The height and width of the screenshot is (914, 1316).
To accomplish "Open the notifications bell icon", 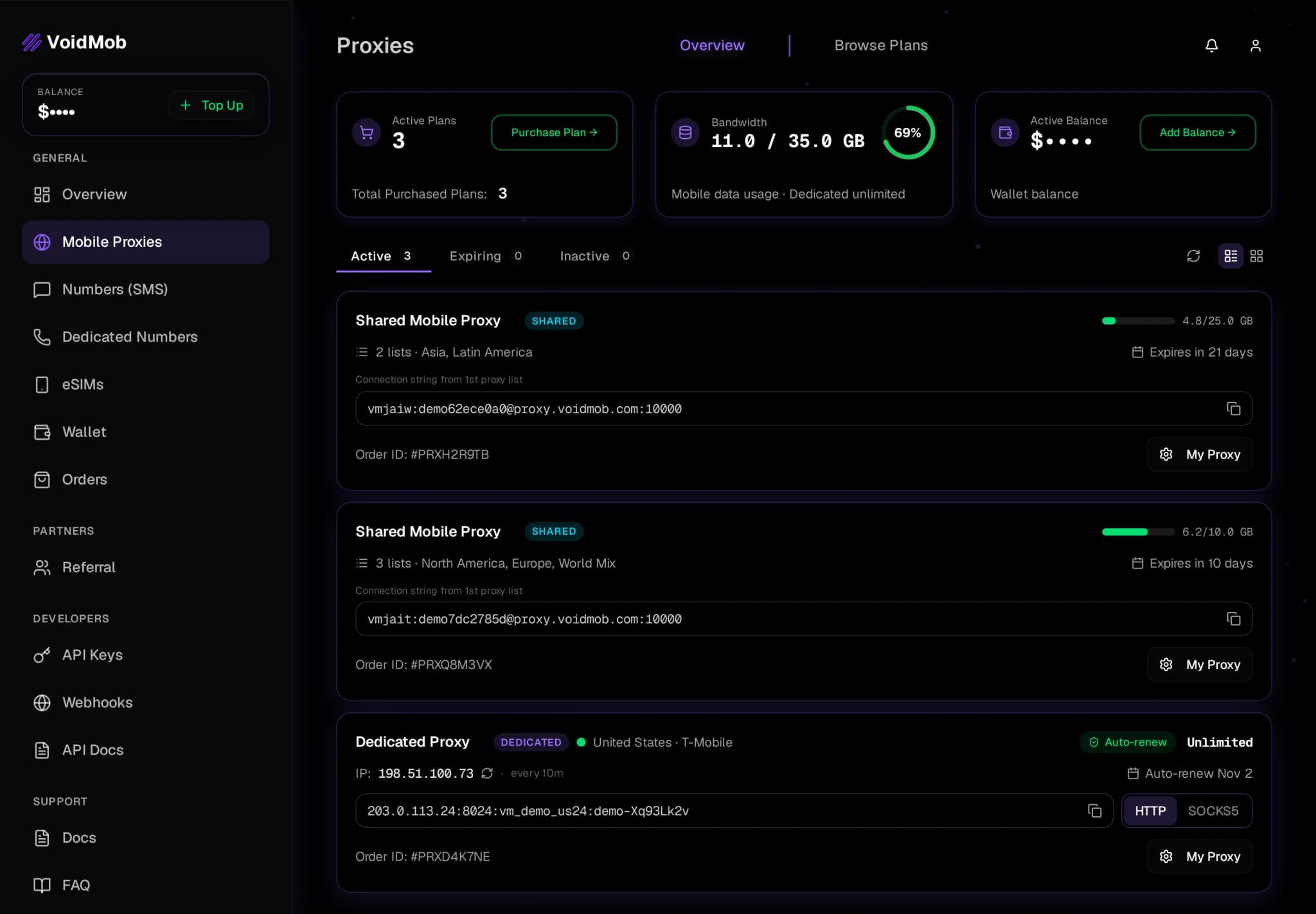I will [x=1211, y=46].
